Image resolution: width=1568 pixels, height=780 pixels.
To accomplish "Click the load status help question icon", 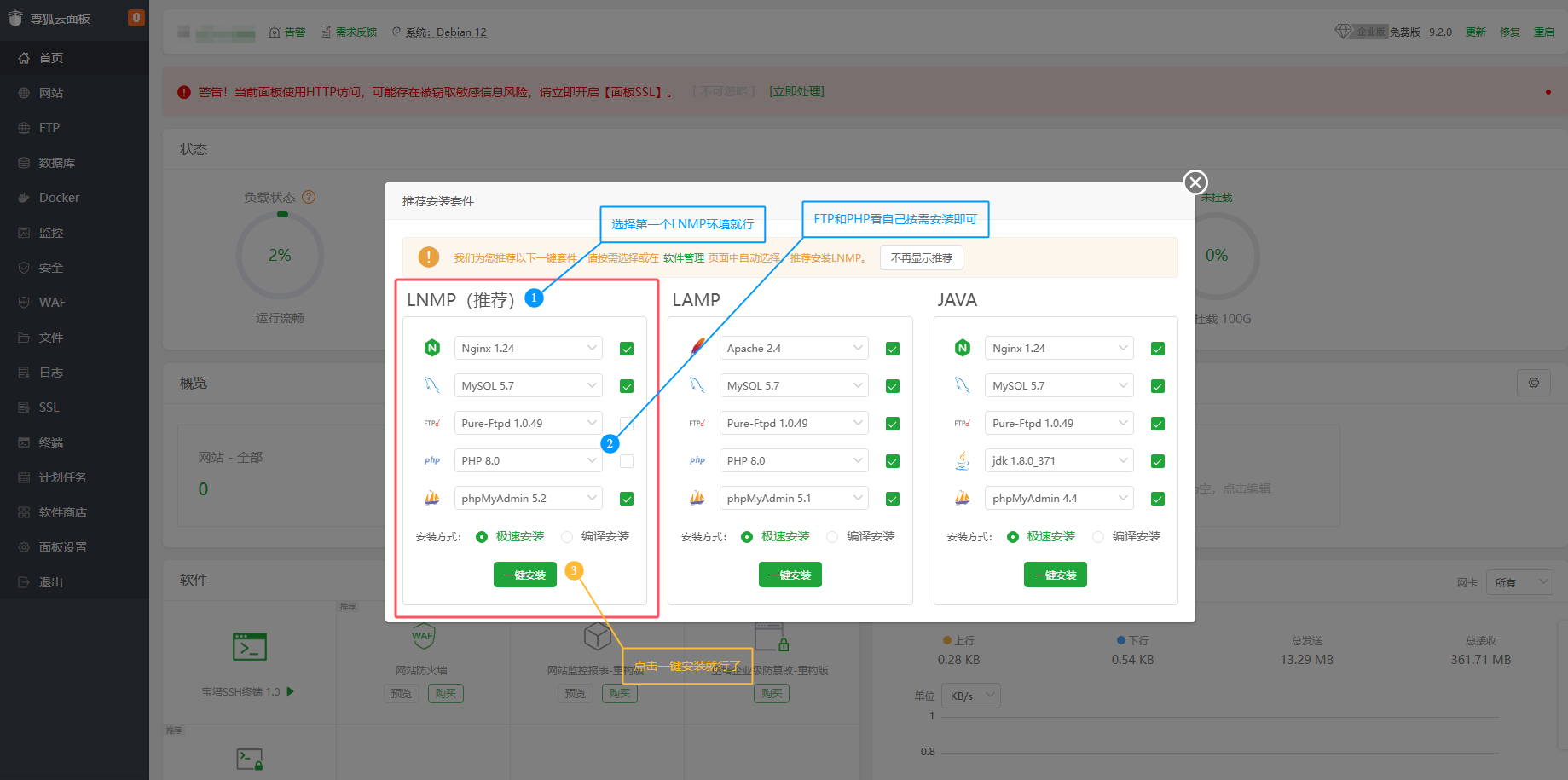I will click(x=309, y=197).
